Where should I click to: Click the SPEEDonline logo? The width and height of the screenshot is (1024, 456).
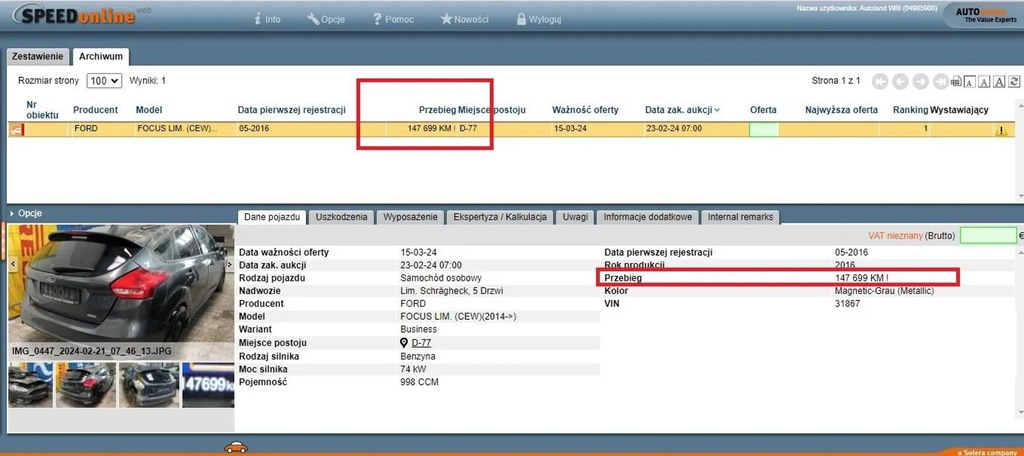click(x=82, y=16)
